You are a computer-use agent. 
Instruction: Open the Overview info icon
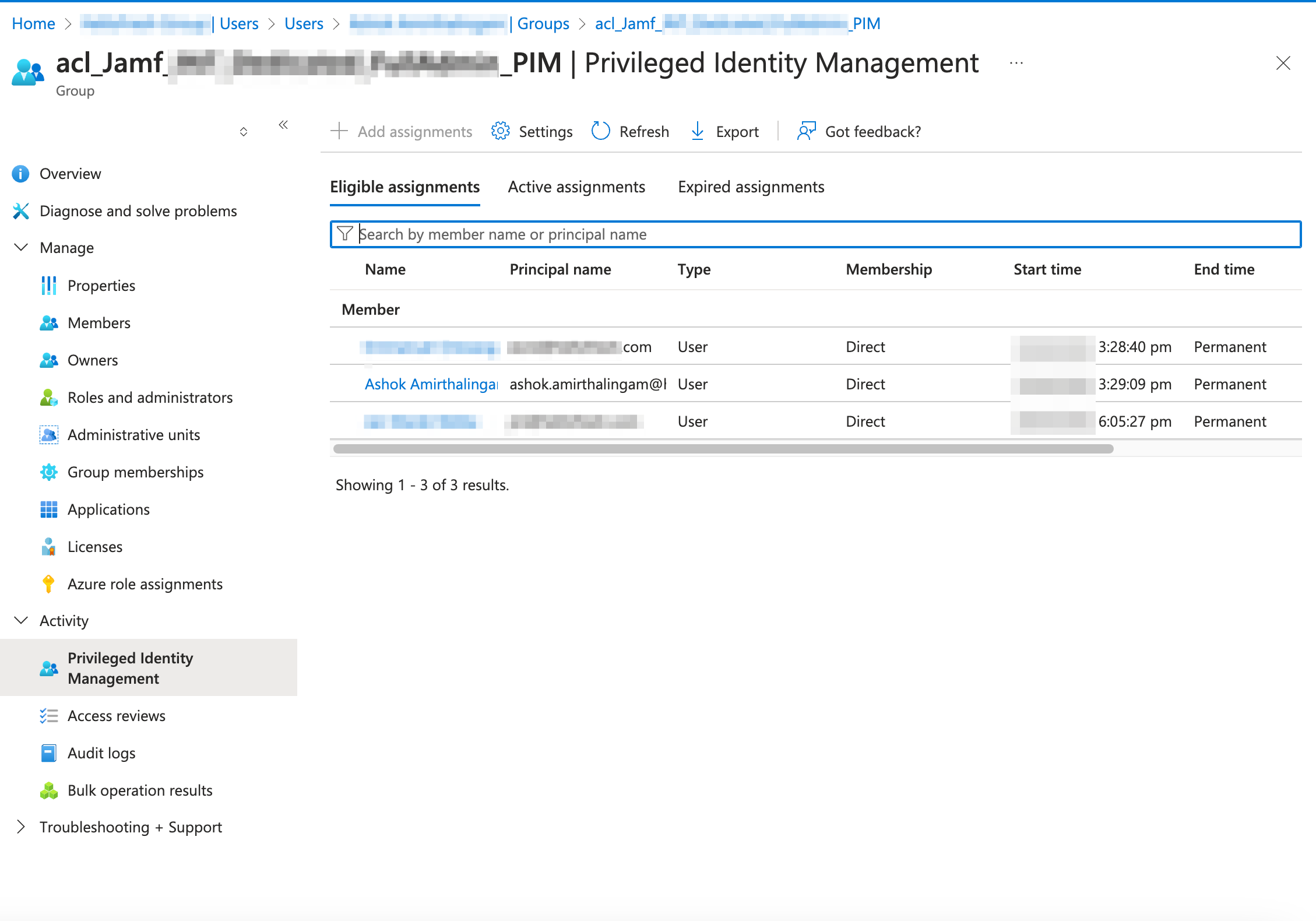pos(20,174)
